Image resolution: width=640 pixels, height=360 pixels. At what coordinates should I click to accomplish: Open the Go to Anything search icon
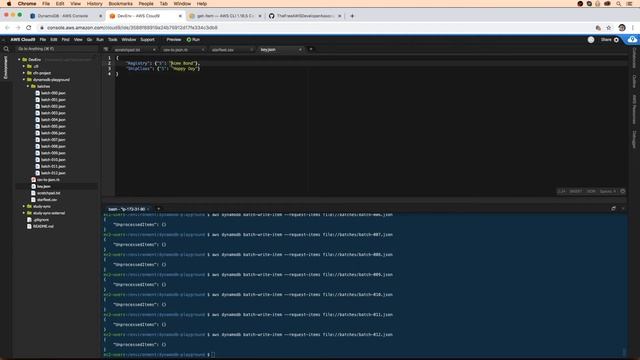point(6,49)
